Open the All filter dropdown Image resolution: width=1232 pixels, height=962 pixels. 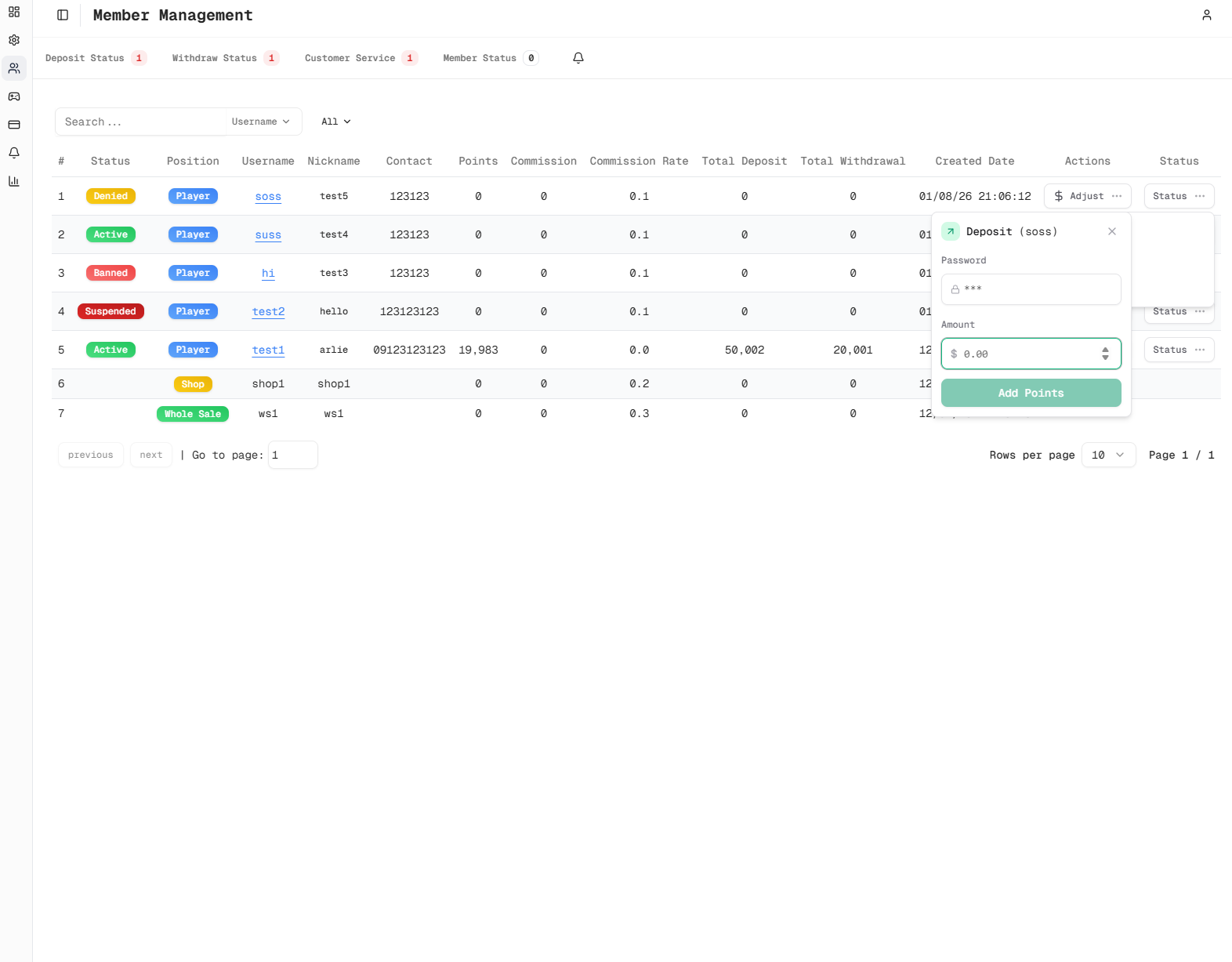point(335,122)
